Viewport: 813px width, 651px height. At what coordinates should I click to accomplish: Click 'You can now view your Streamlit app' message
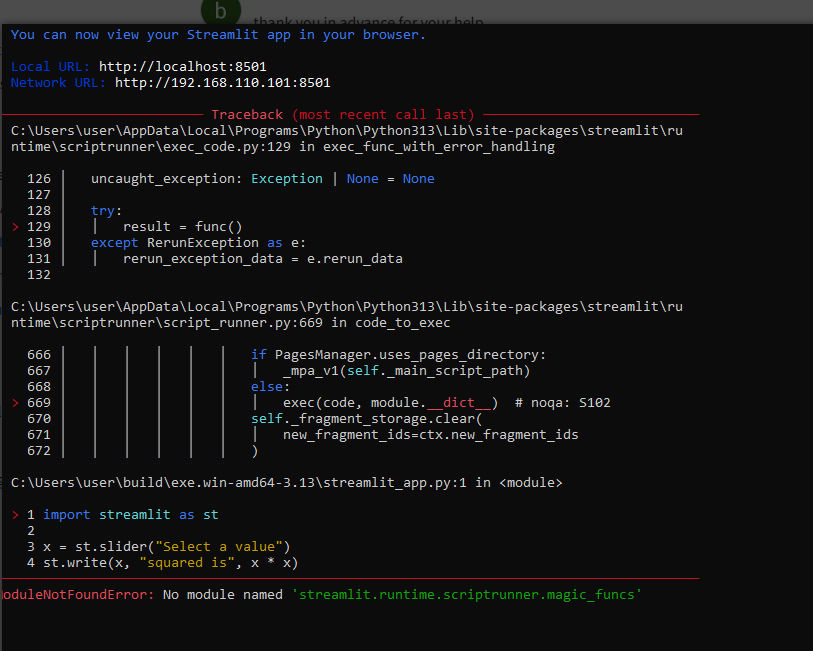(218, 35)
